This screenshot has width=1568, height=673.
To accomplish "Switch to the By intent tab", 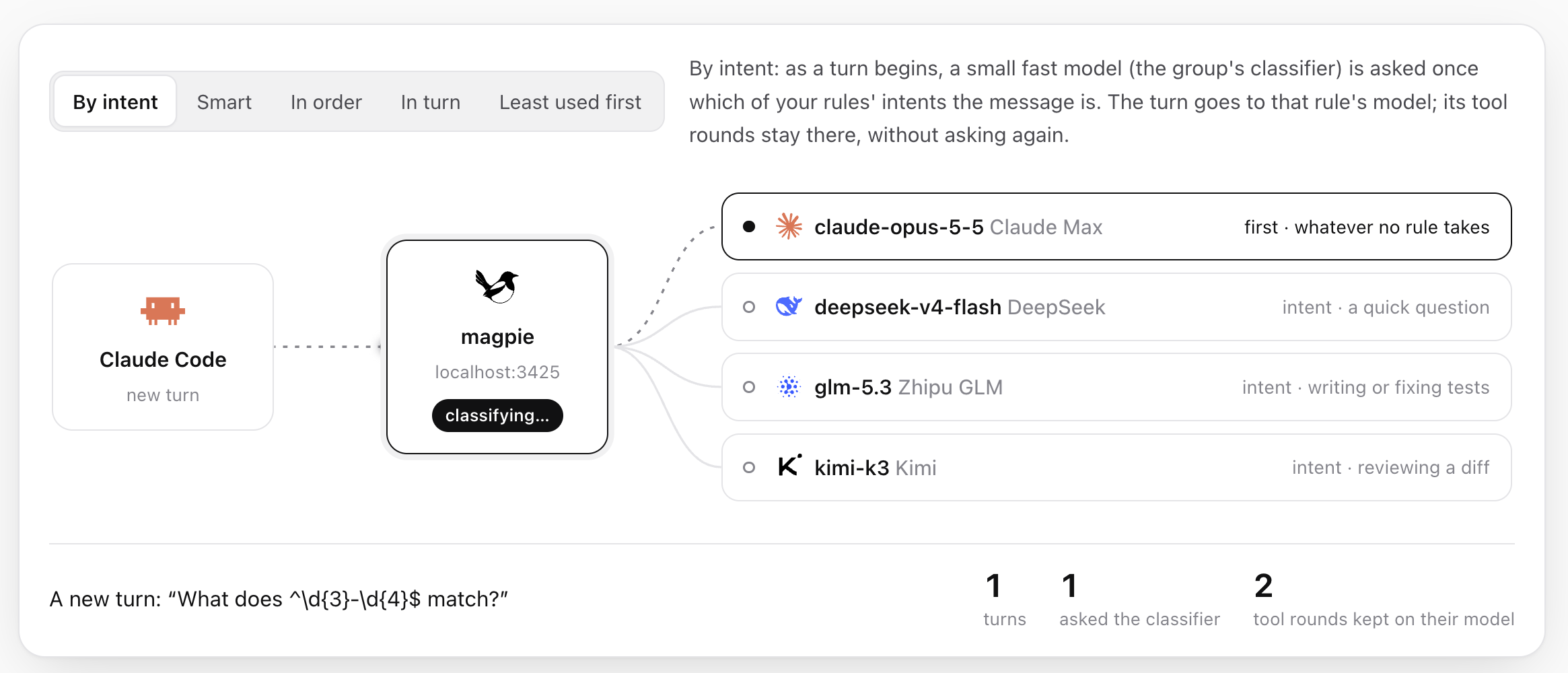I will 115,102.
